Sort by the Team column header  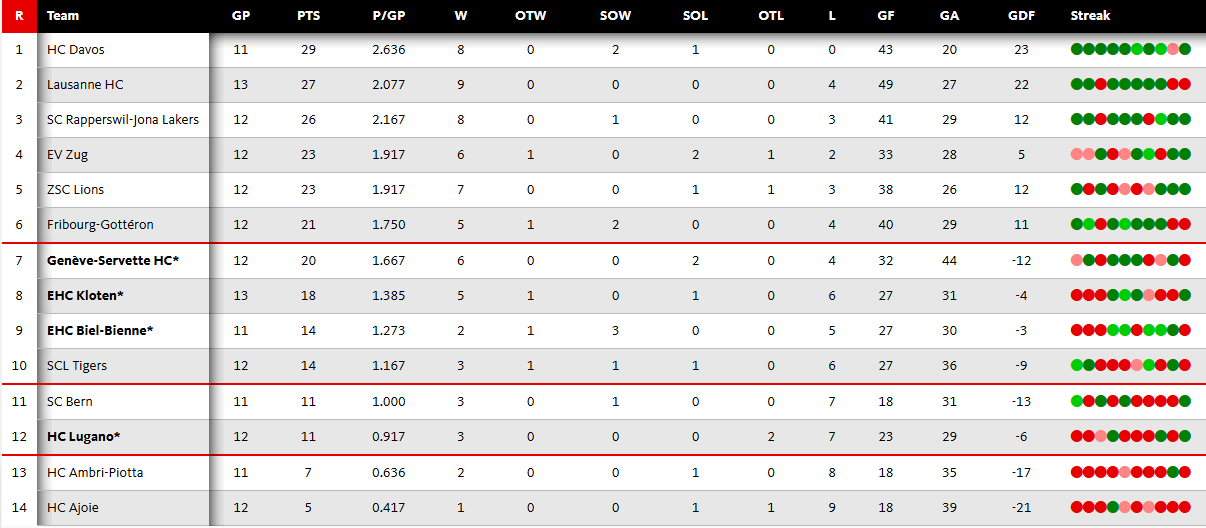pos(63,16)
